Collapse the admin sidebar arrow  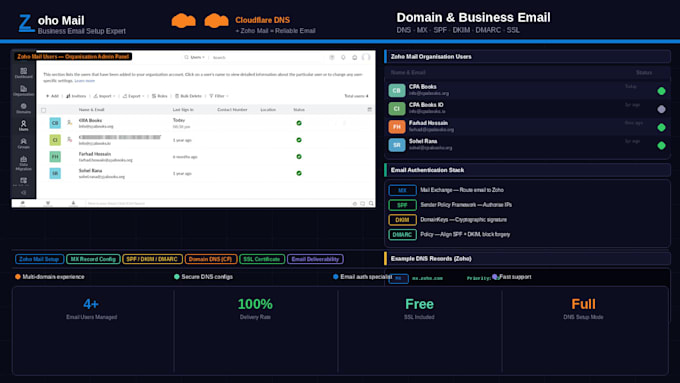tap(23, 193)
